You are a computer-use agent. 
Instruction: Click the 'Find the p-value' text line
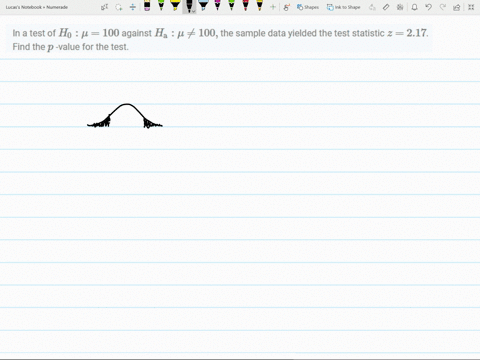pos(70,47)
